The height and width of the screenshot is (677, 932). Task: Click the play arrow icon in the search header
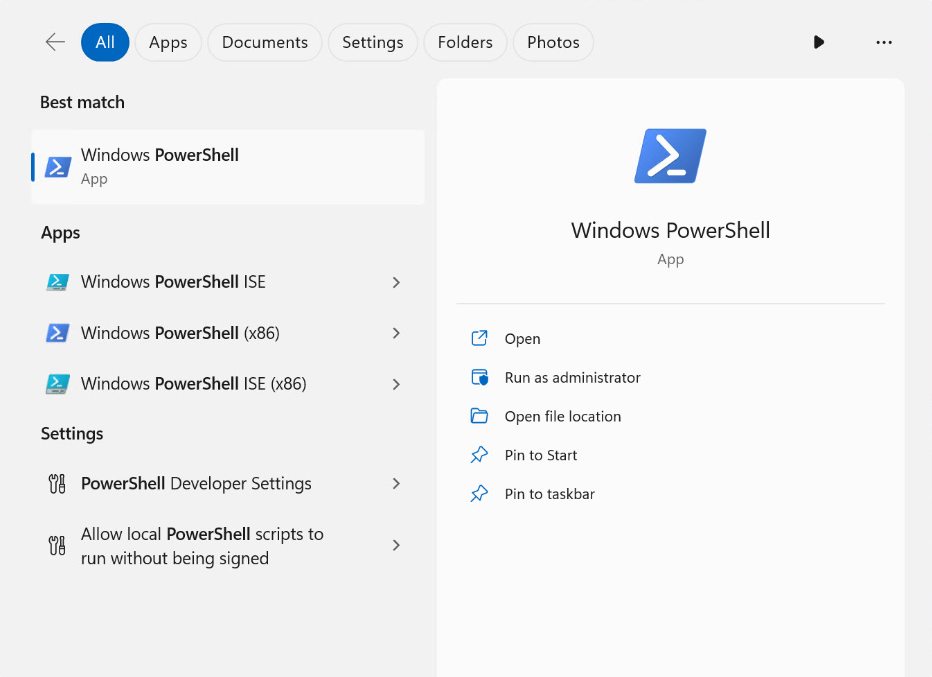point(818,42)
